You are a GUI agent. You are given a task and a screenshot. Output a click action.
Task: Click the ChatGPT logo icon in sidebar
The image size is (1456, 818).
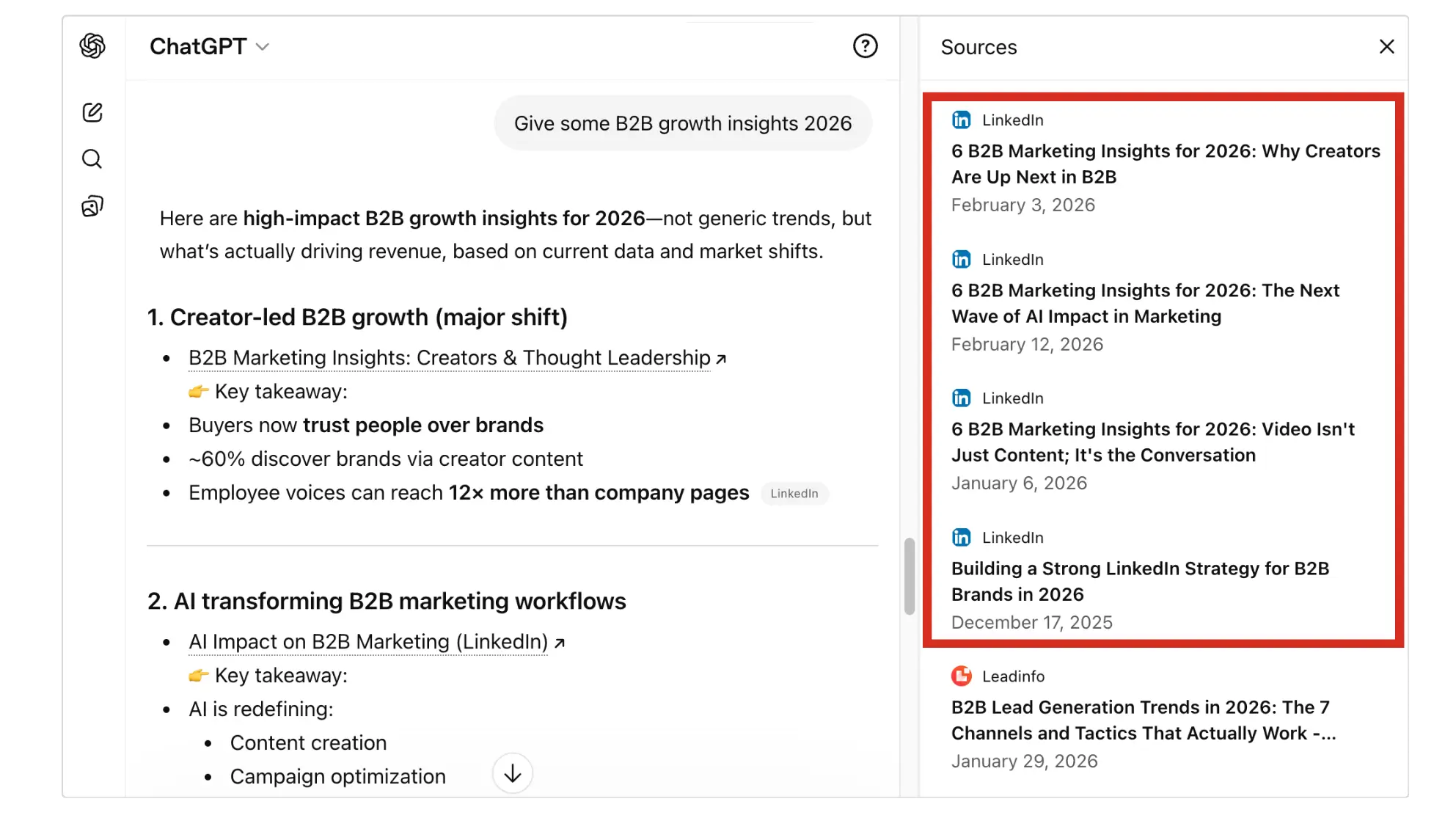(x=92, y=46)
